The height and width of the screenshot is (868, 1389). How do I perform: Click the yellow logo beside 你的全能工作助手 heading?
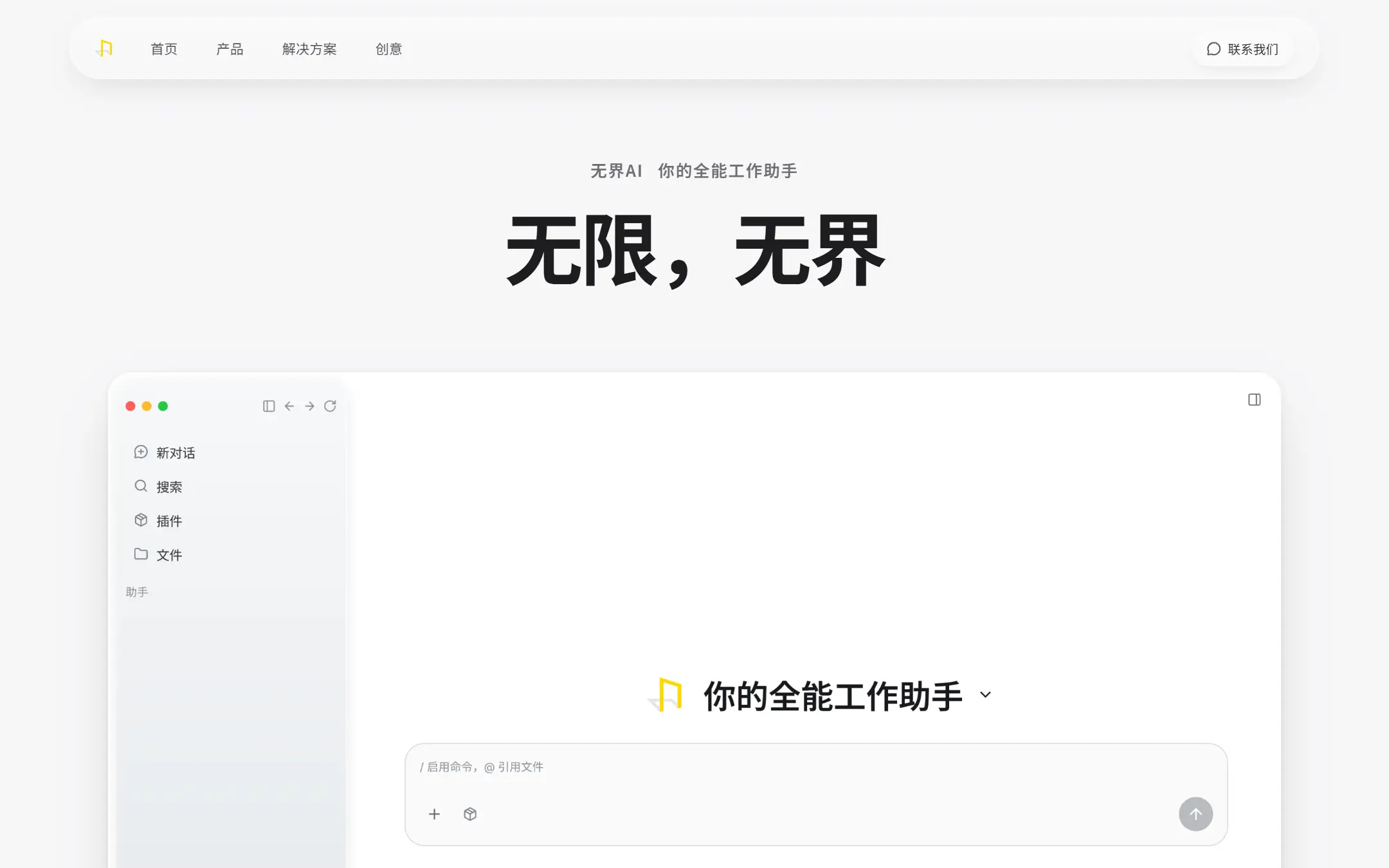point(666,695)
